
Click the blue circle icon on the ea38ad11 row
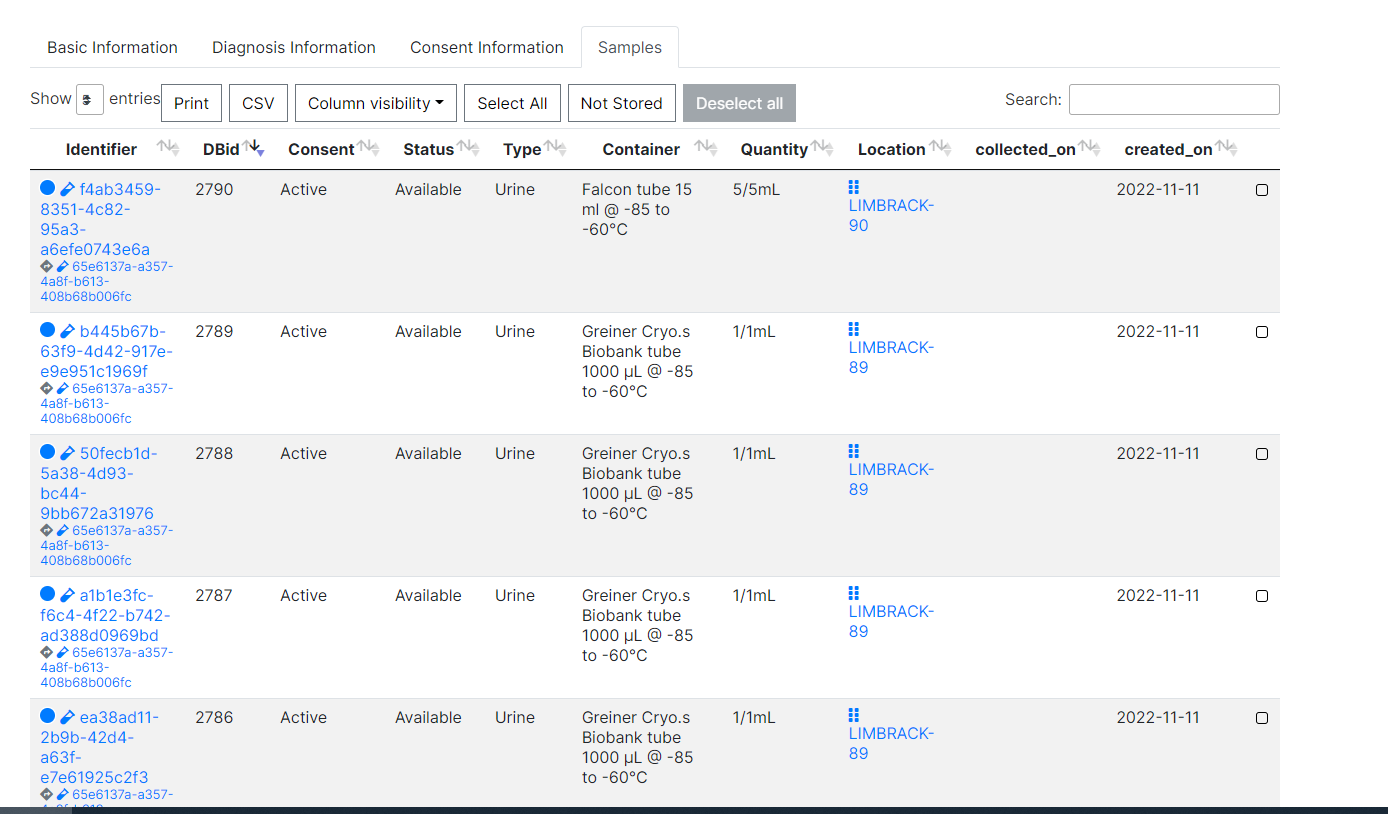(x=47, y=716)
